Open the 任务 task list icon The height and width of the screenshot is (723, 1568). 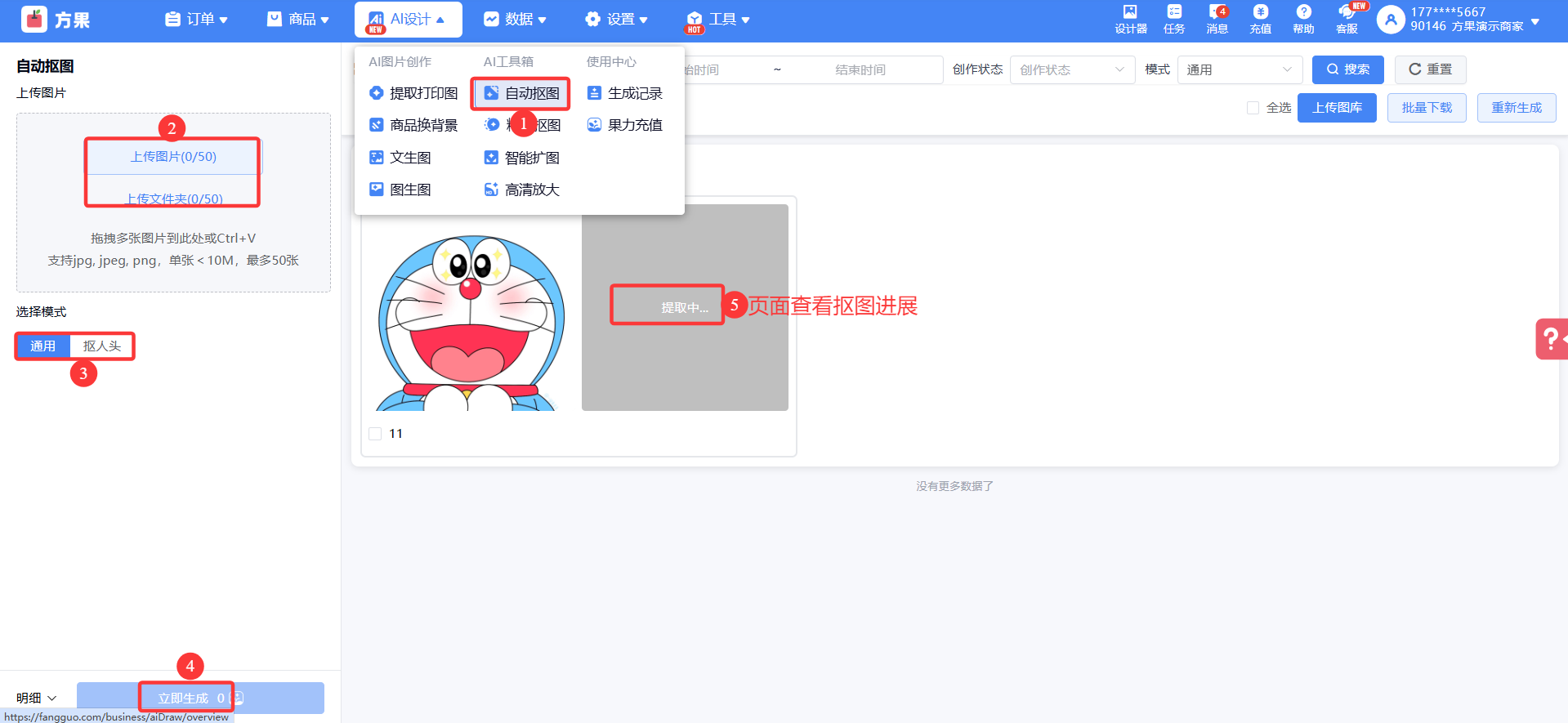tap(1174, 11)
